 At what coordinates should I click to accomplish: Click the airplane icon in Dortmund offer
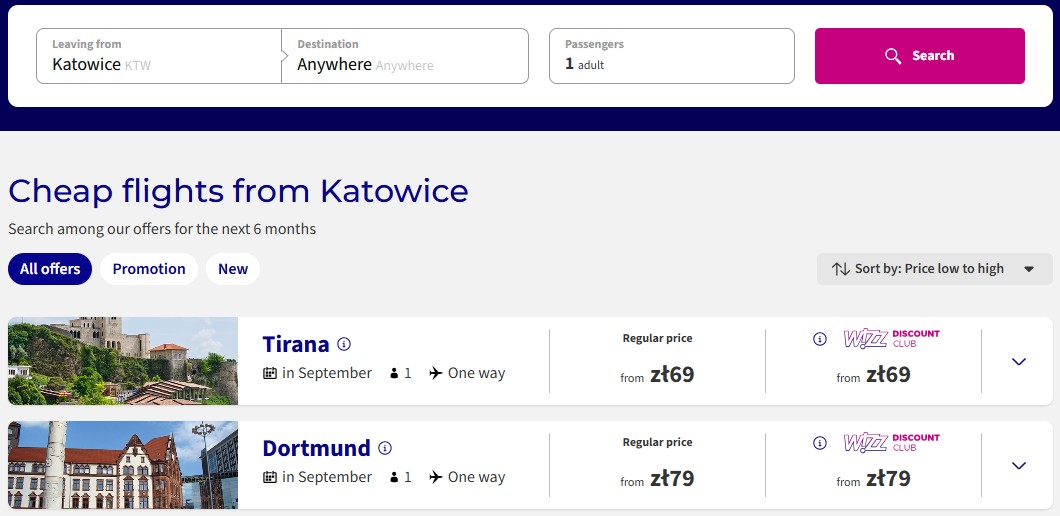[436, 477]
